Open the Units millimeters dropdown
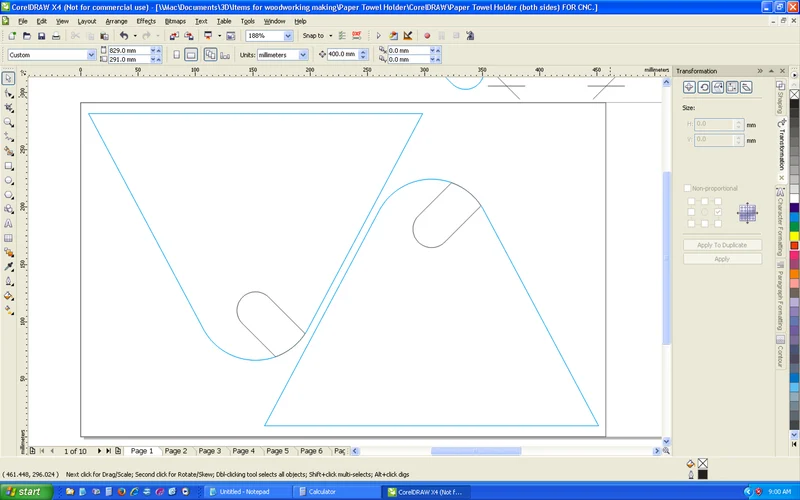Image resolution: width=800 pixels, height=500 pixels. point(303,55)
